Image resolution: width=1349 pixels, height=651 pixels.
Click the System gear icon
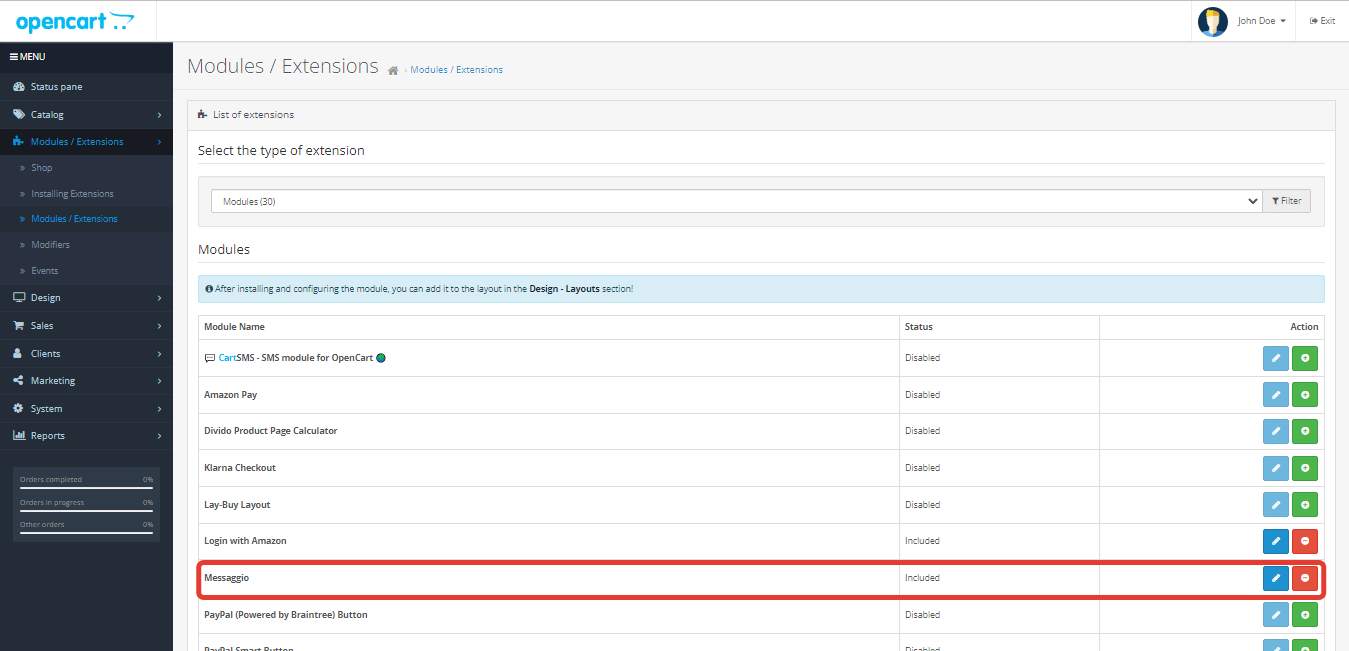tap(19, 409)
